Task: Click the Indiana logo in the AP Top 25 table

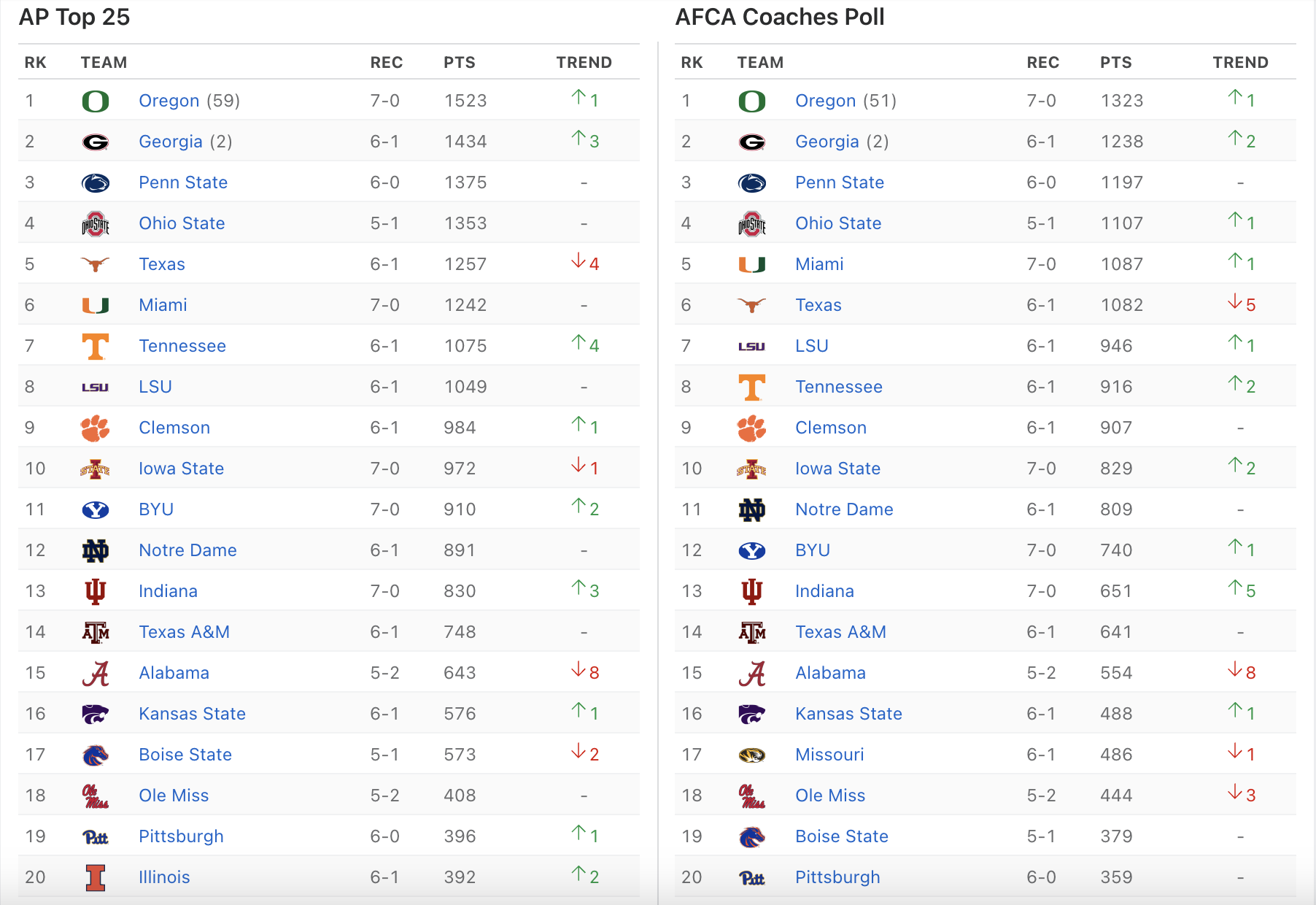Action: click(96, 591)
